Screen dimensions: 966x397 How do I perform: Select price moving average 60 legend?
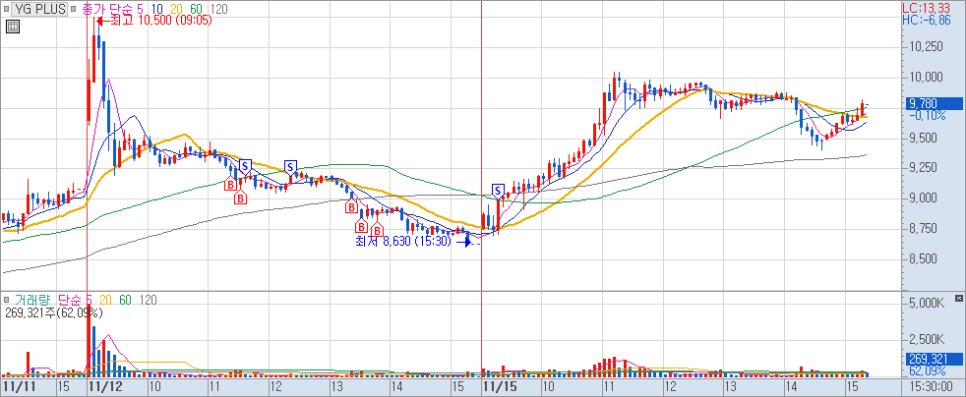tap(197, 9)
